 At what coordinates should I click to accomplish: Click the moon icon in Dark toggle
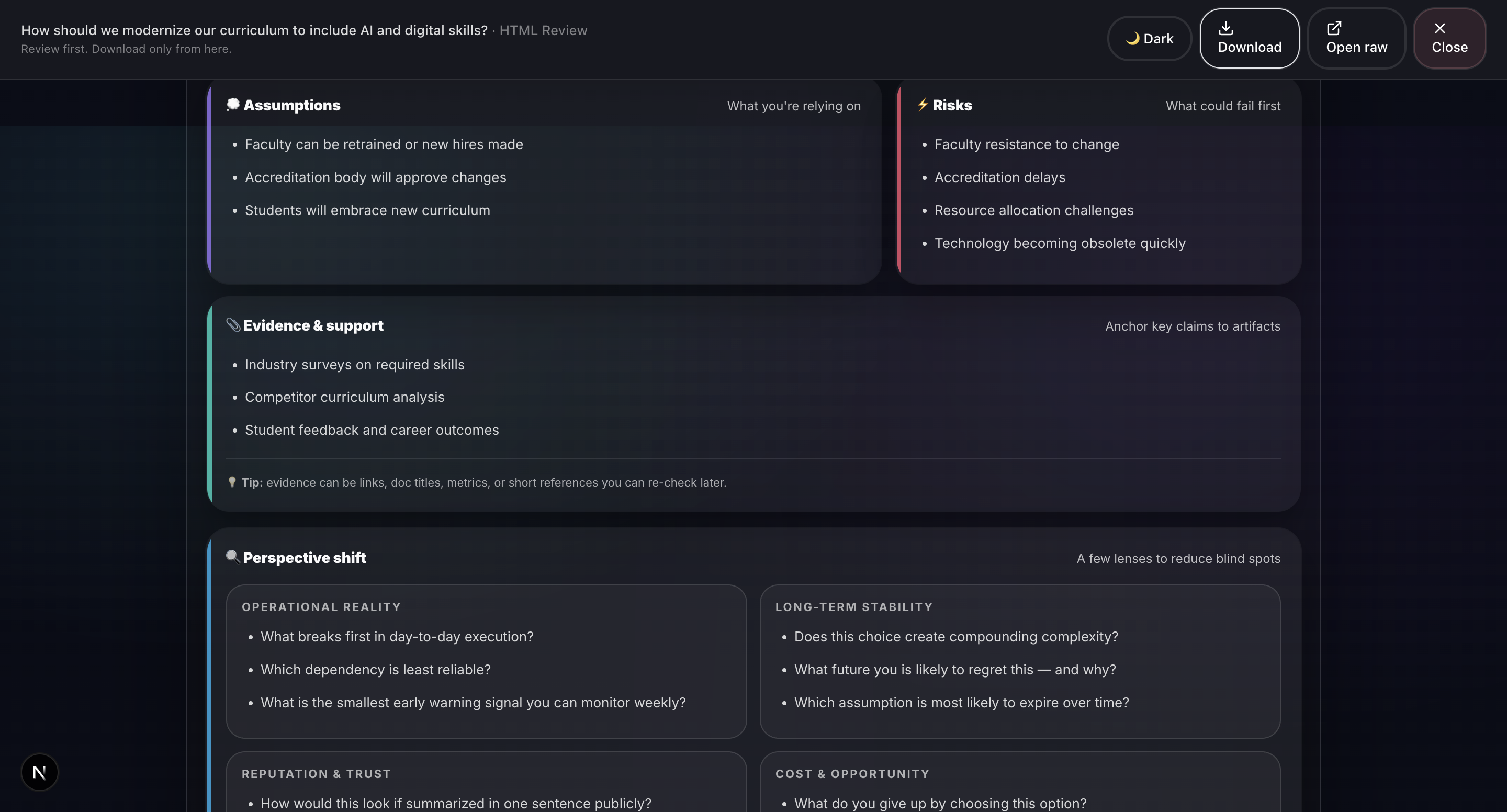coord(1132,39)
